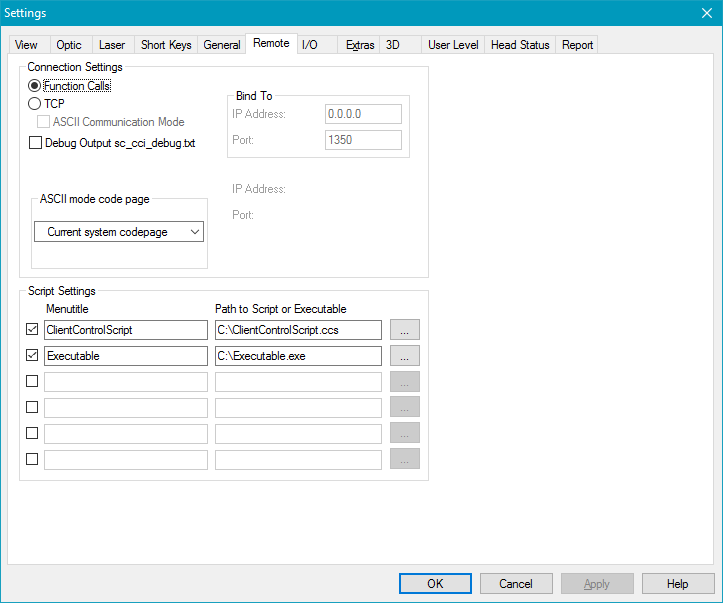Switch to the I/O tab
This screenshot has height=603, width=723.
pyautogui.click(x=310, y=45)
